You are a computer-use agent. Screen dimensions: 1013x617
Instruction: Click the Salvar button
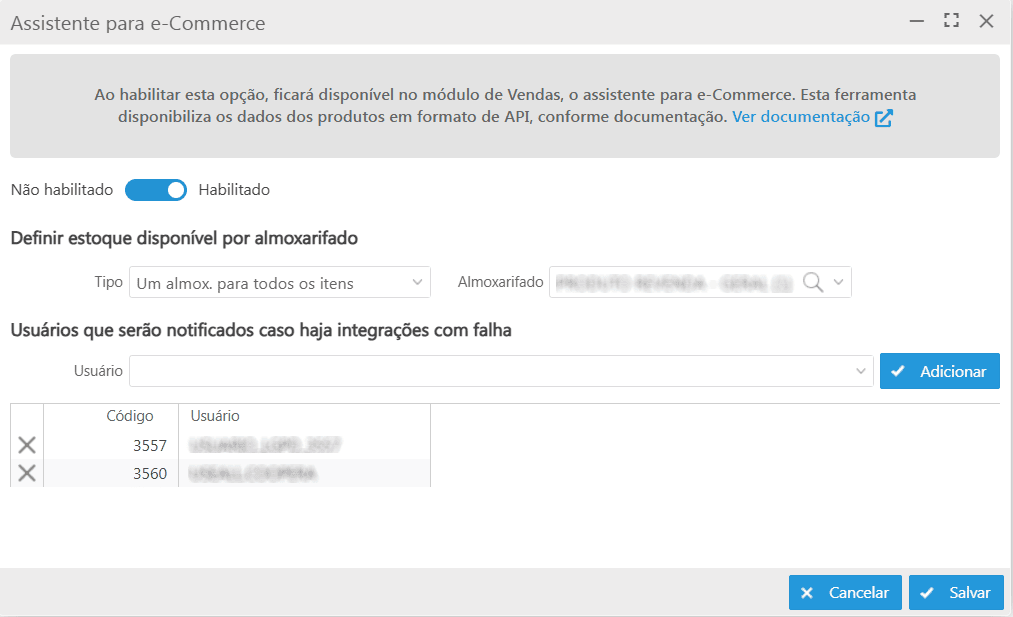point(956,592)
